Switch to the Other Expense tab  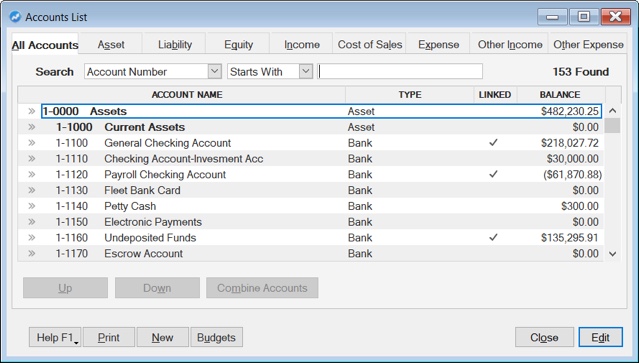(x=588, y=44)
